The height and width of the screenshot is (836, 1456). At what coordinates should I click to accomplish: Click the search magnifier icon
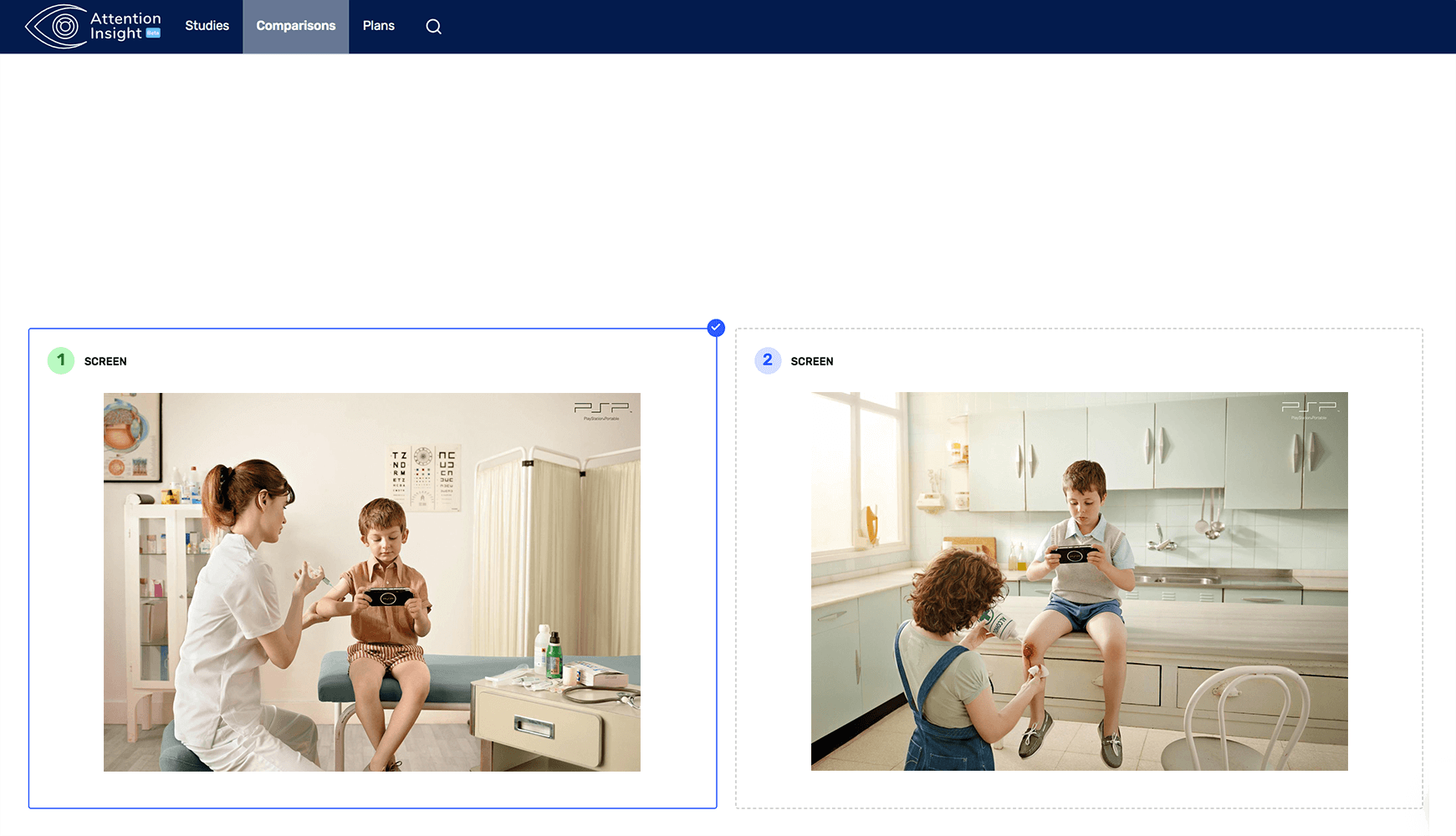coord(433,27)
